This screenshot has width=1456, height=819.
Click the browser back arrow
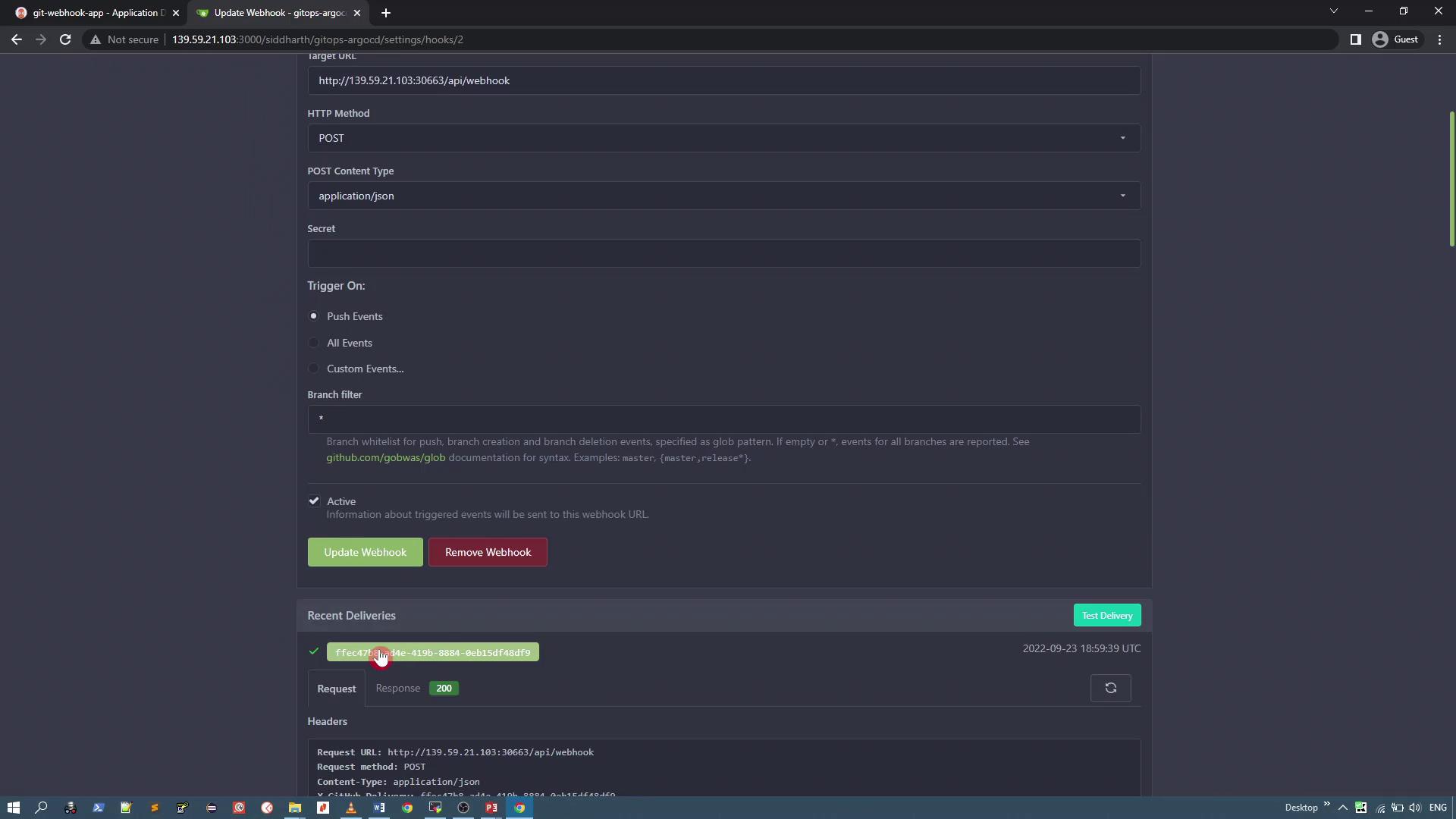tap(17, 39)
